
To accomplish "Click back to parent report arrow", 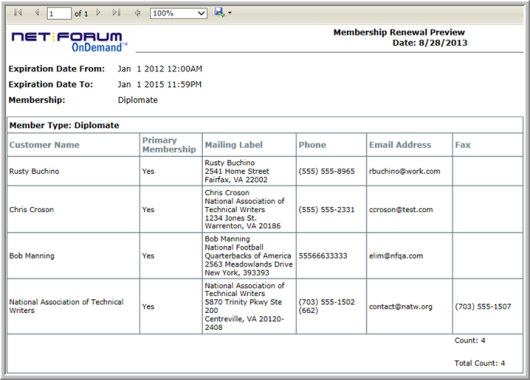I will [x=137, y=13].
